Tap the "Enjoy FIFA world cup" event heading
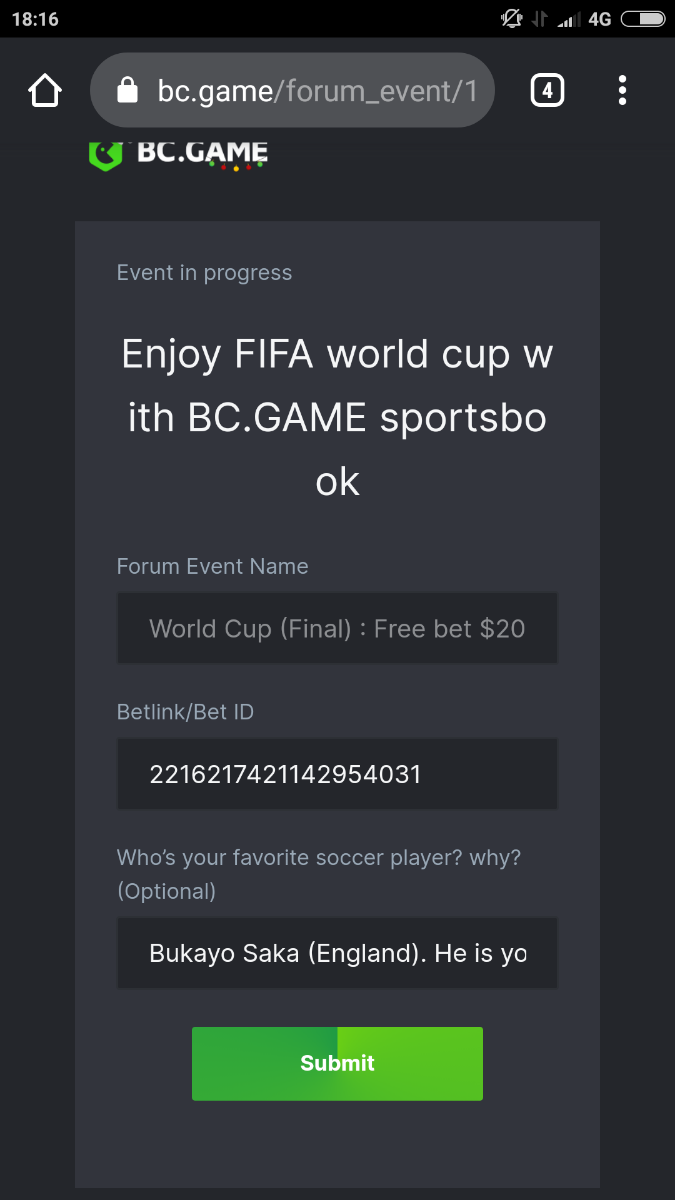 337,418
